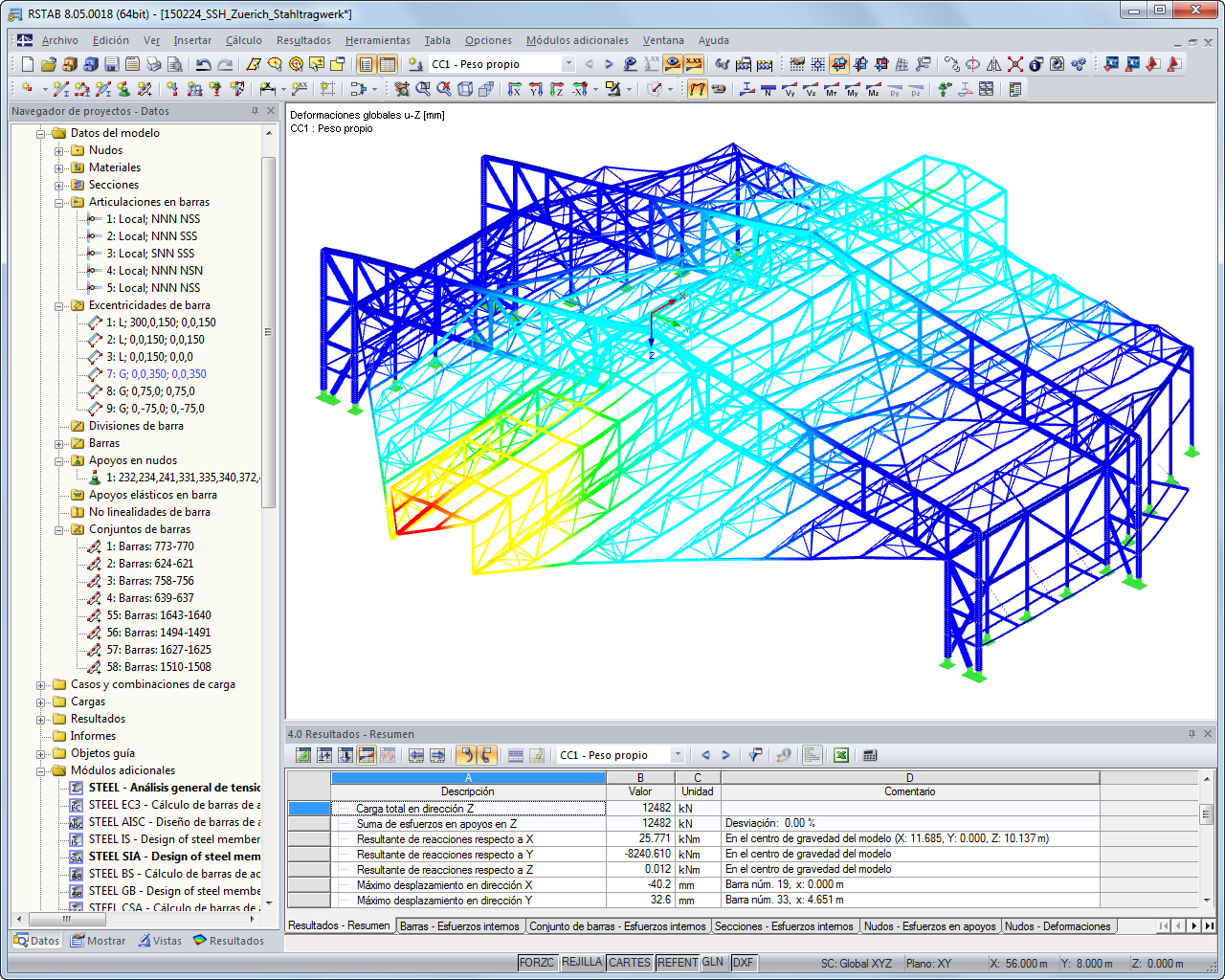Click the Save file icon
Viewport: 1225px width, 980px height.
(111, 64)
